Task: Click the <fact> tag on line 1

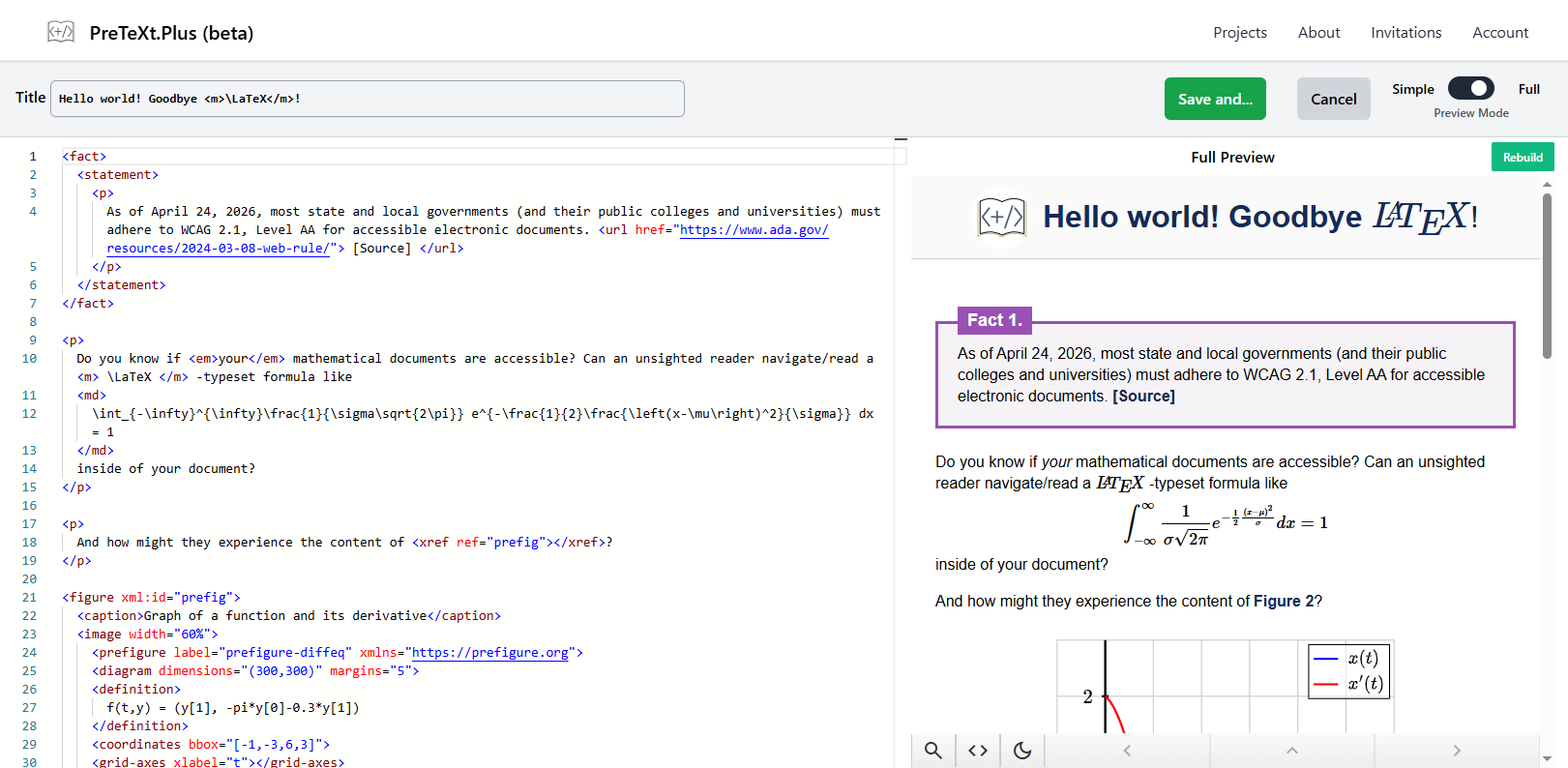Action: (x=84, y=156)
